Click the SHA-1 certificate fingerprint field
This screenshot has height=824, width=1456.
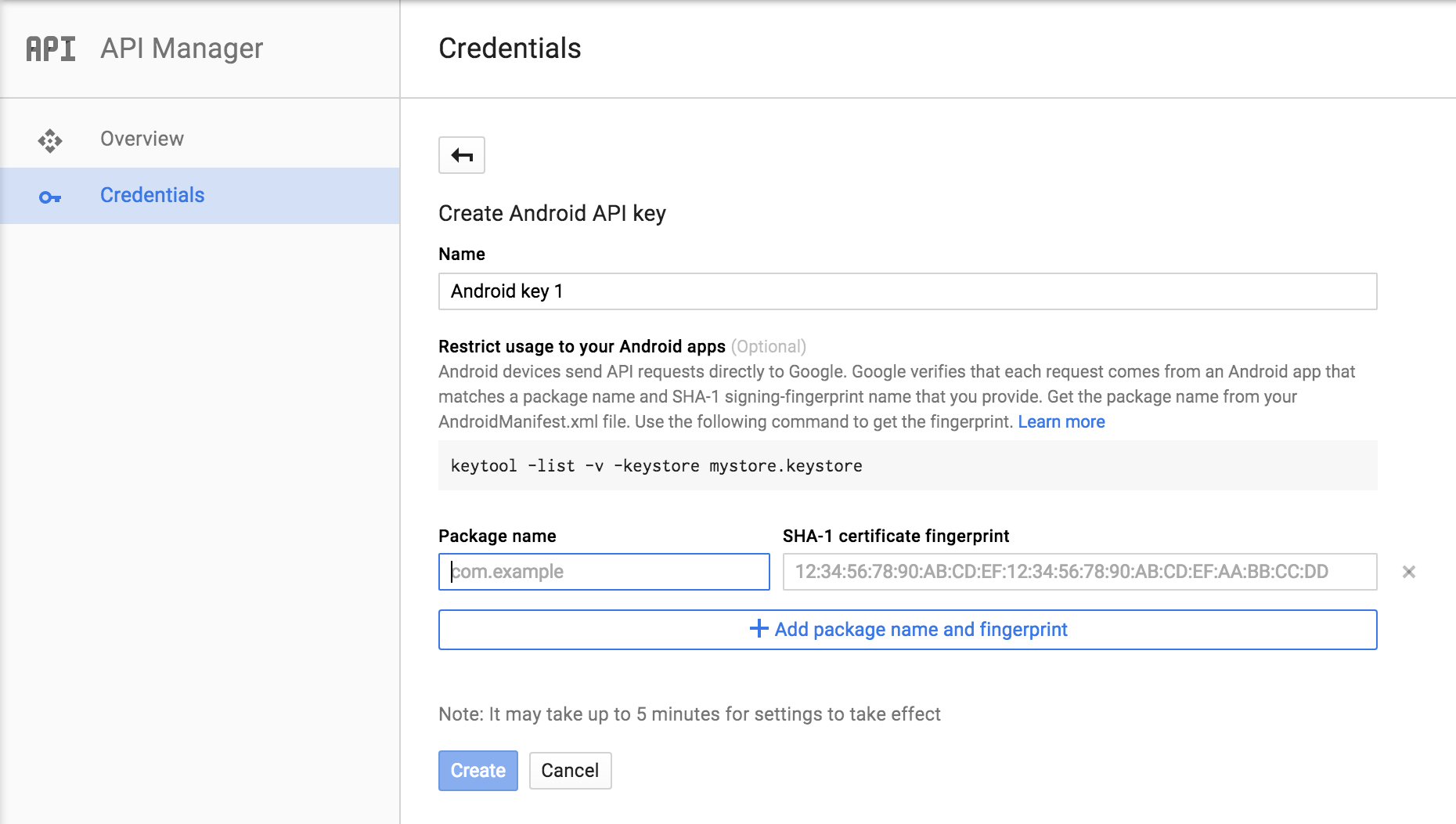pyautogui.click(x=1079, y=572)
